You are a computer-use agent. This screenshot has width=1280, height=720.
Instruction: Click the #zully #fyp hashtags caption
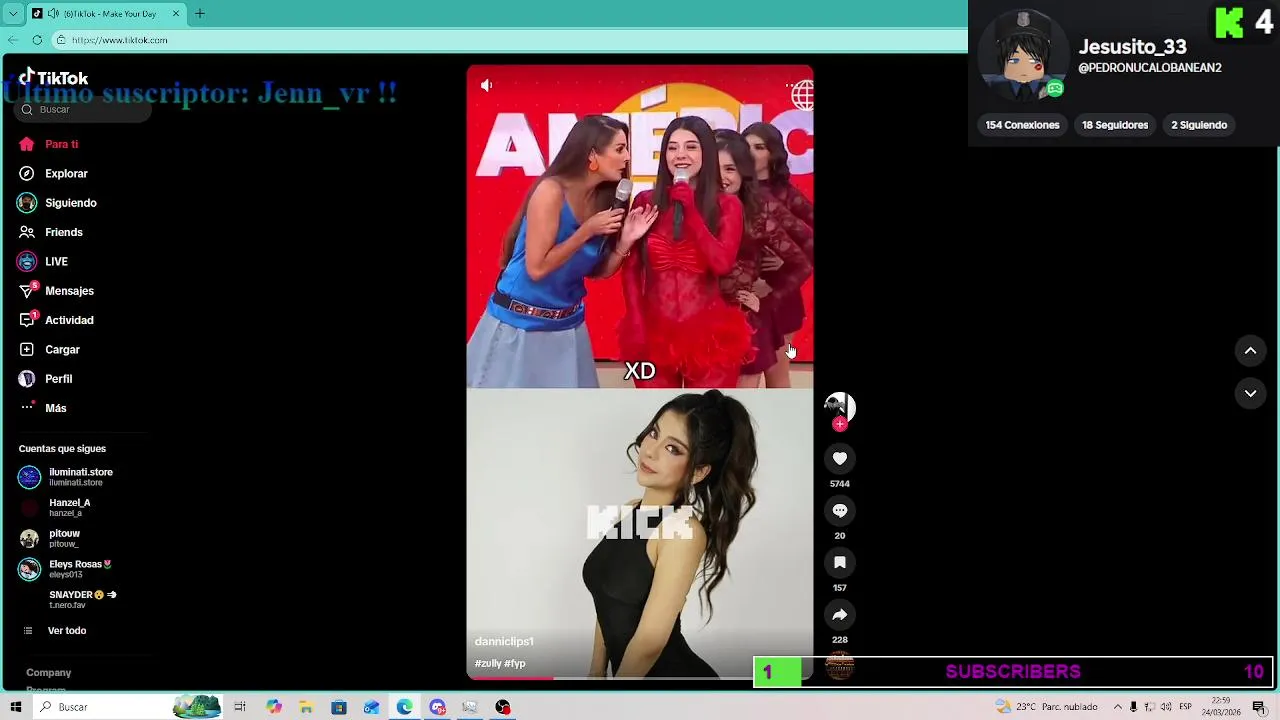pyautogui.click(x=500, y=664)
